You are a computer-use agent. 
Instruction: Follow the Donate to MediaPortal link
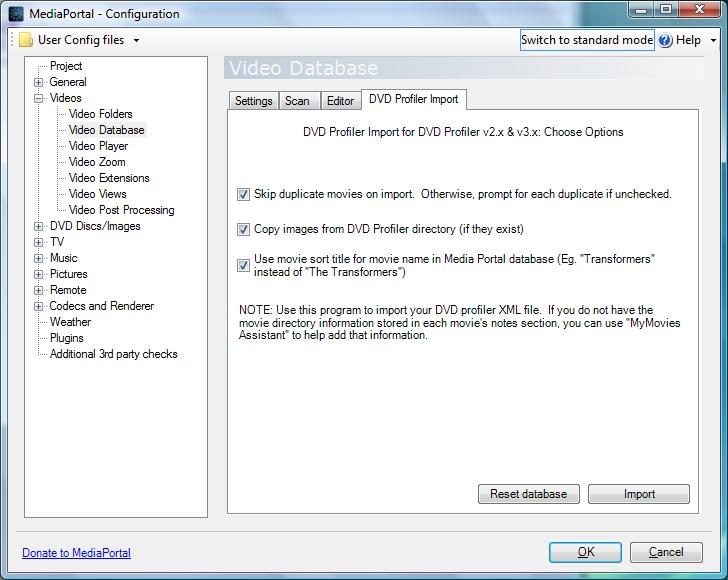point(76,553)
